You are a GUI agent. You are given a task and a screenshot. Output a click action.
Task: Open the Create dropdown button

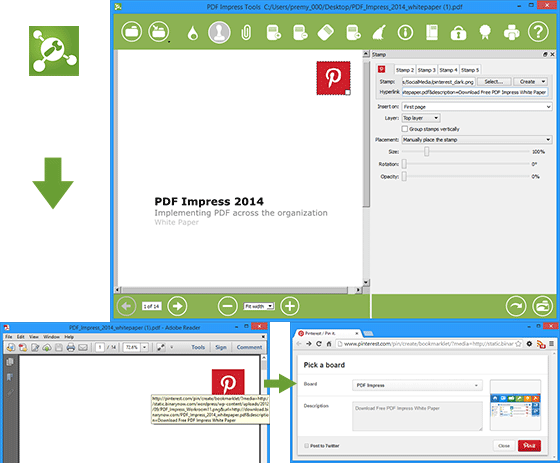(x=530, y=82)
